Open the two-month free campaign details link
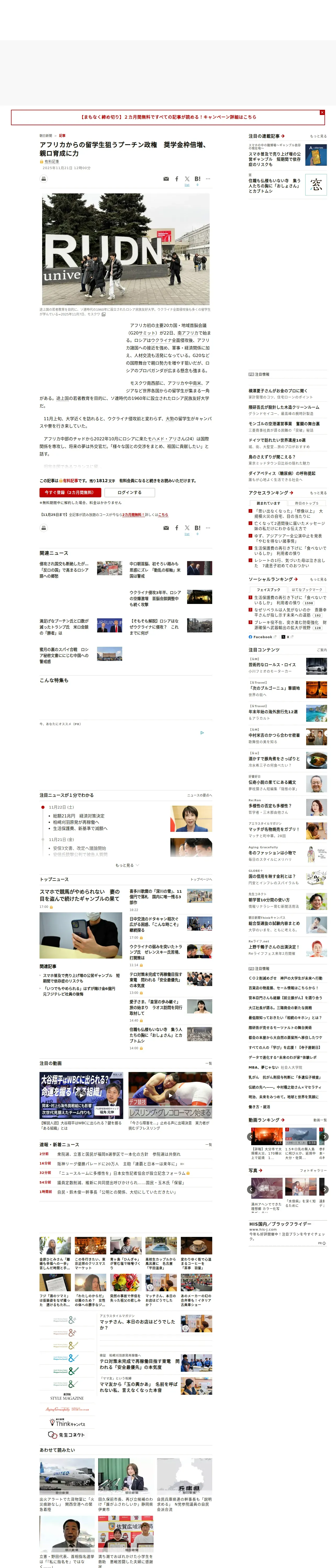This screenshot has height=1568, width=336. [x=168, y=117]
